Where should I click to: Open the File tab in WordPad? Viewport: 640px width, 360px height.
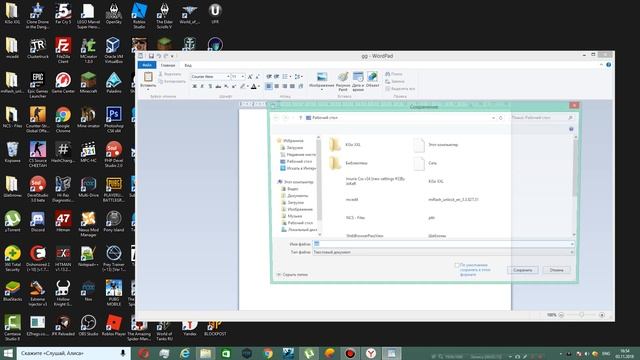coord(147,65)
